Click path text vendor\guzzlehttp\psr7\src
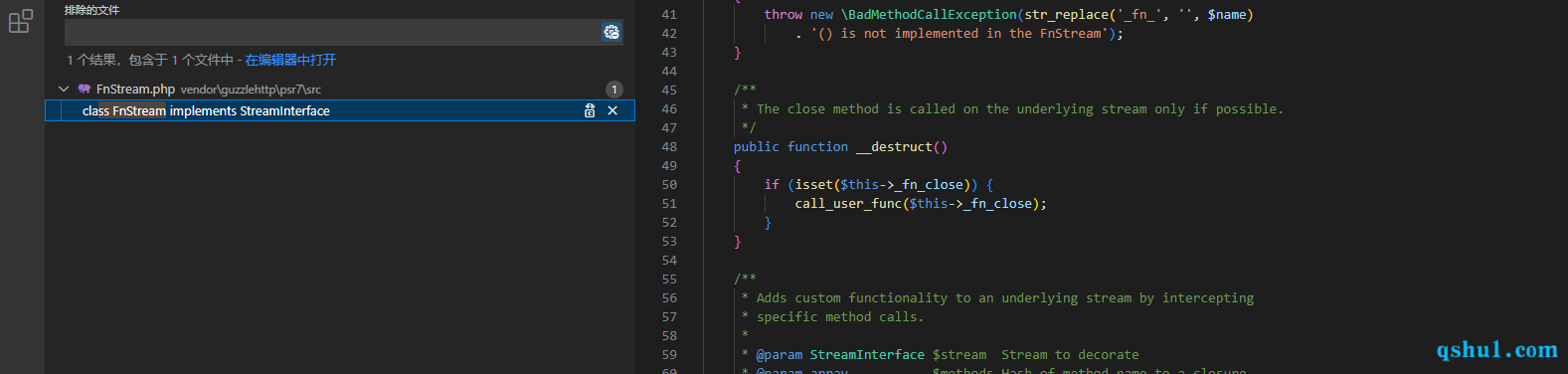 coord(251,90)
